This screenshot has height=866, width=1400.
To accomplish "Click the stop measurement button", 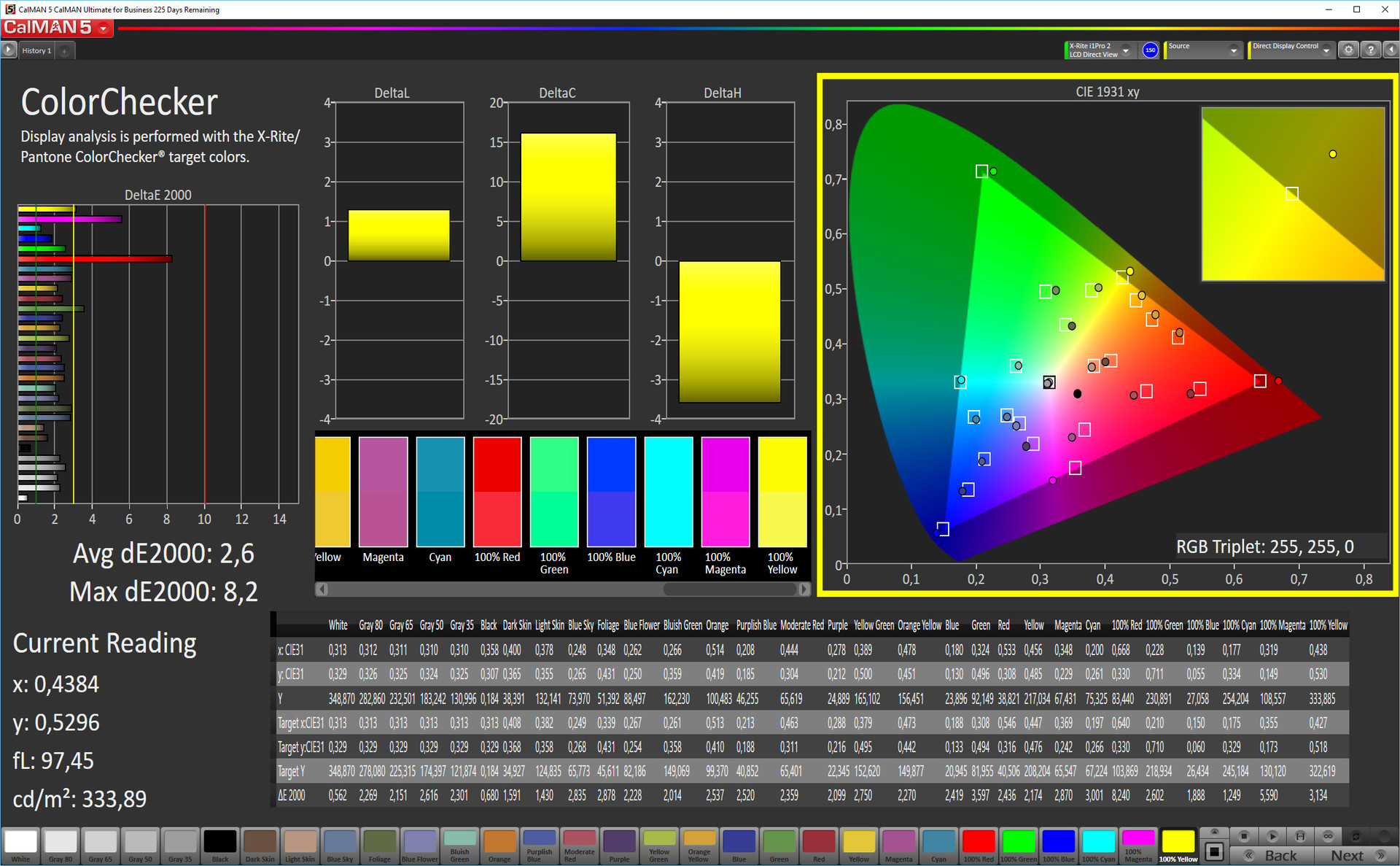I will pyautogui.click(x=1244, y=835).
